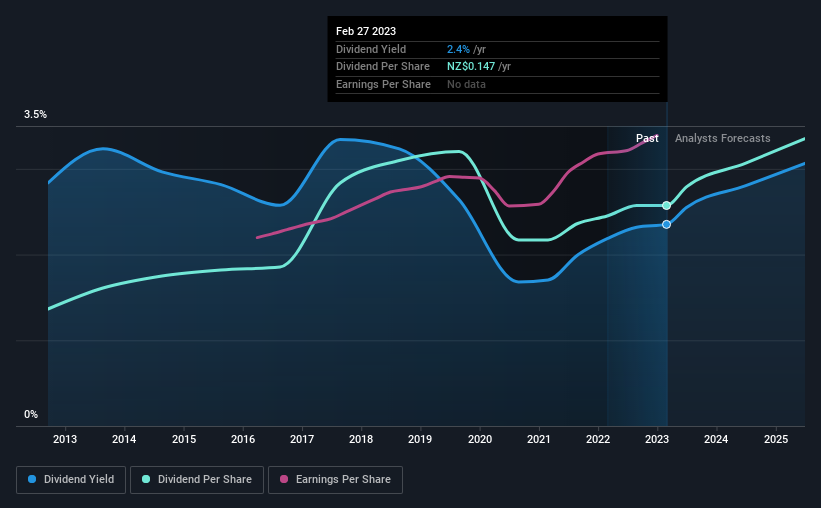Click the Dividend Yield row label in tooltip
Screen dimensions: 821x508
371,49
